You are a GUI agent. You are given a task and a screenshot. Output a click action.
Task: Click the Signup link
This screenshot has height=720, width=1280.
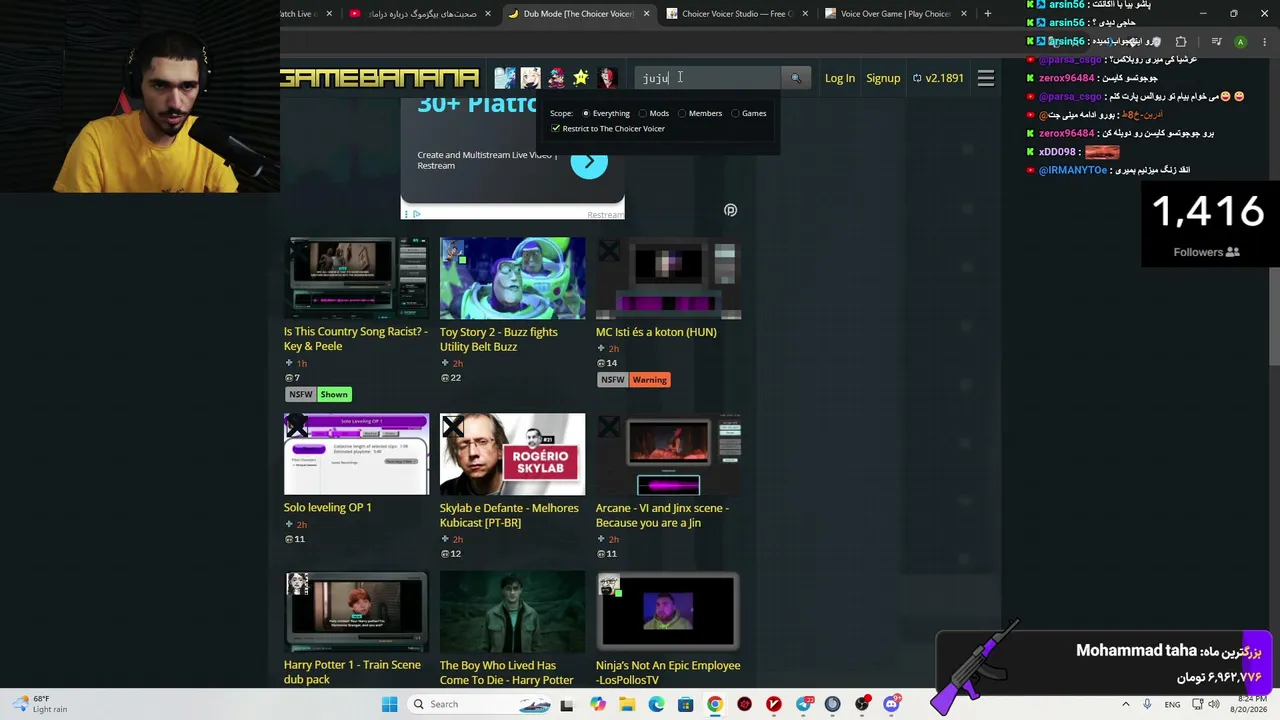[883, 78]
